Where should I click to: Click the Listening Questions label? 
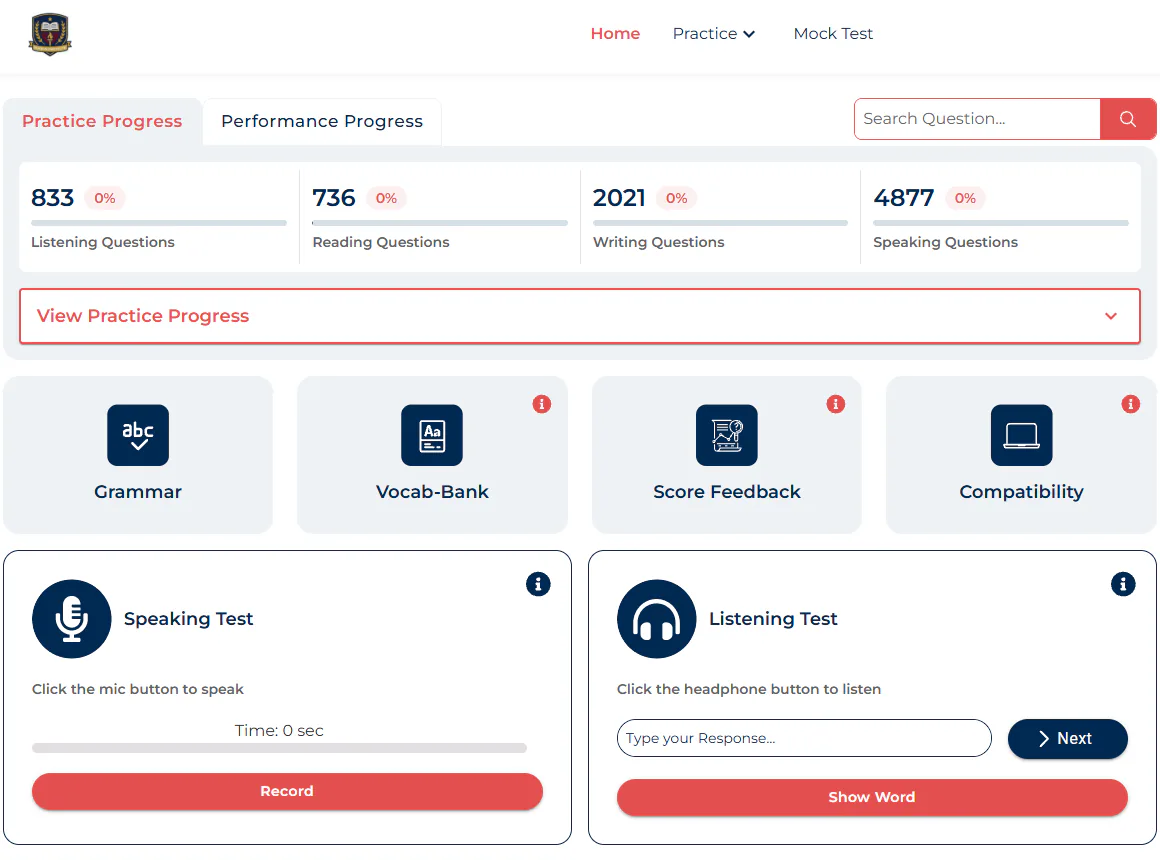pos(103,242)
